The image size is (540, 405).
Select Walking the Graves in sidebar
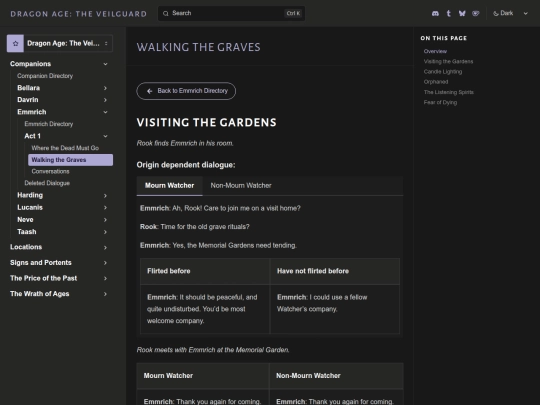71,160
